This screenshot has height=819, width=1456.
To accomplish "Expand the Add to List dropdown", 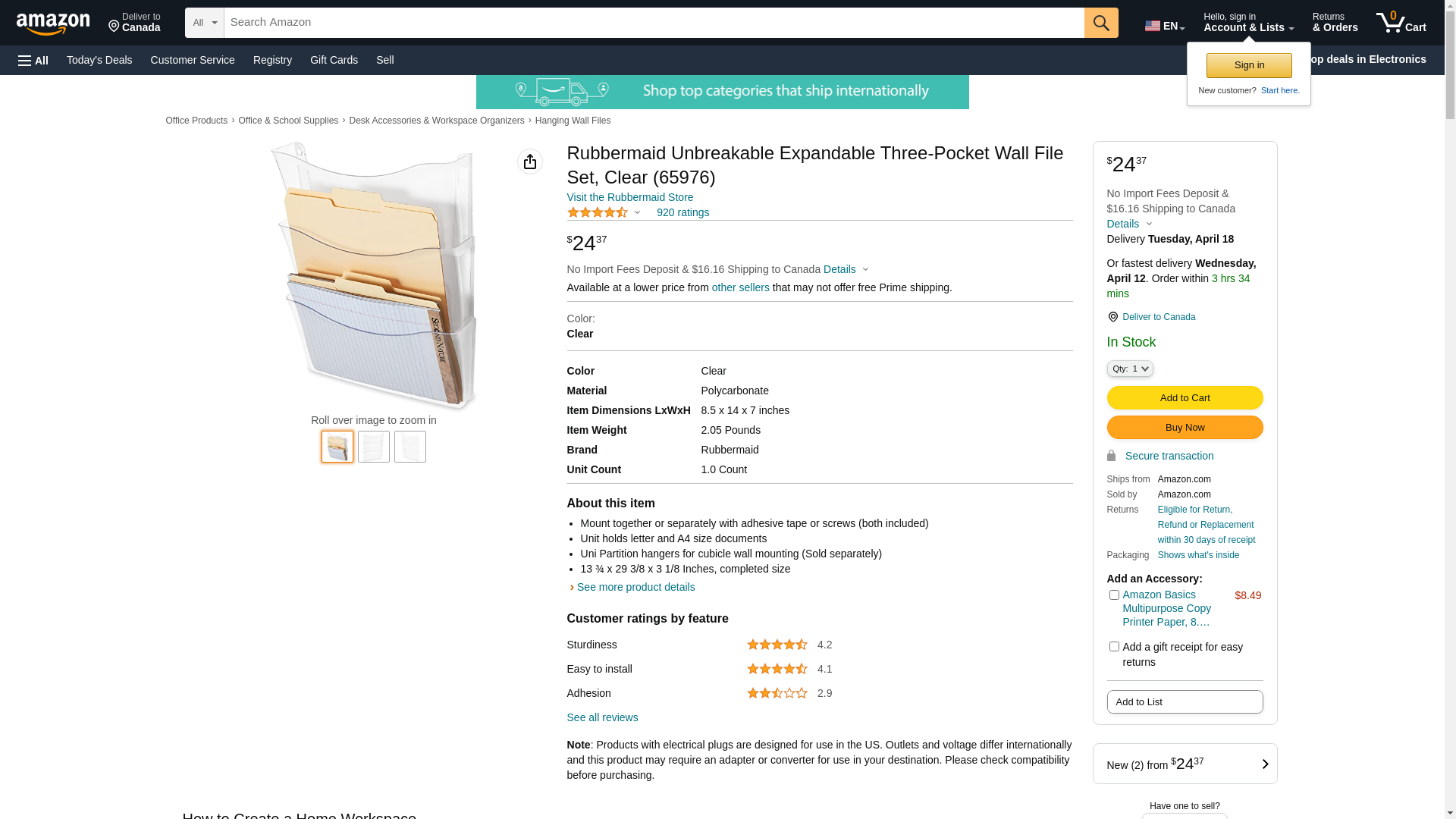I will 1184,702.
